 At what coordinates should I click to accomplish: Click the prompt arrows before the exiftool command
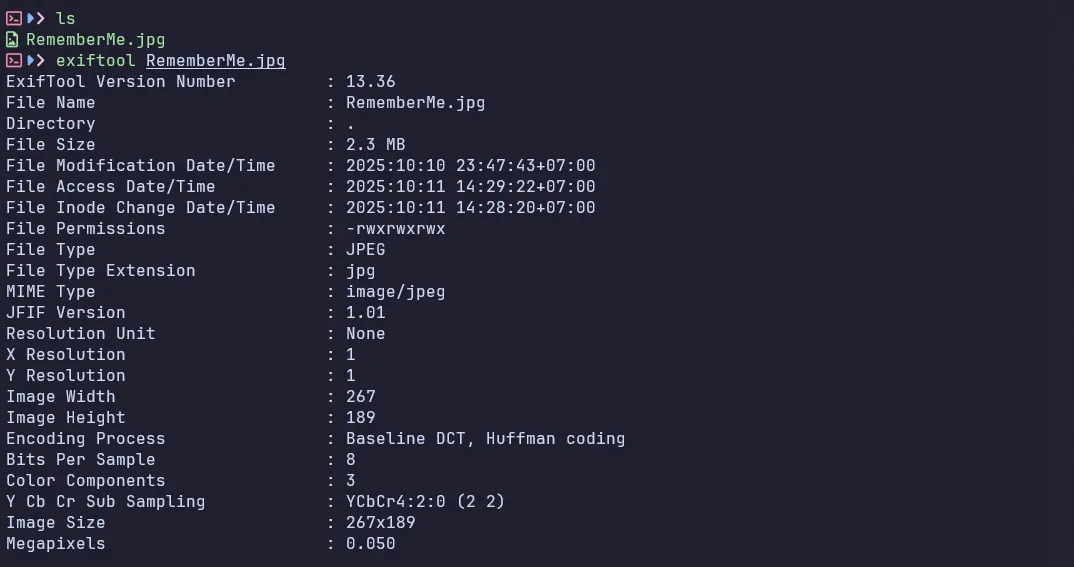coord(36,61)
